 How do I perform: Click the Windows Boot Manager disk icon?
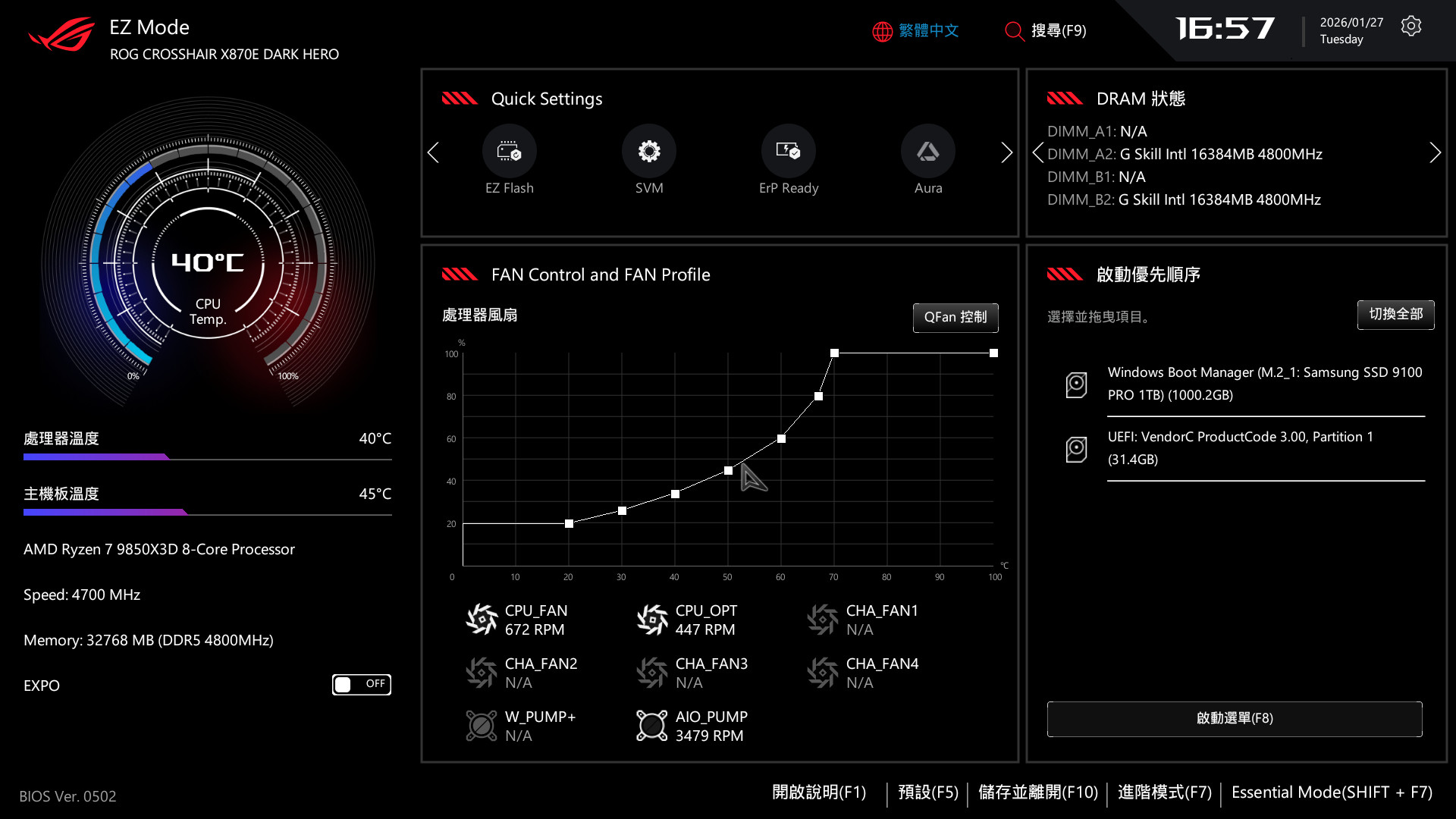tap(1076, 384)
